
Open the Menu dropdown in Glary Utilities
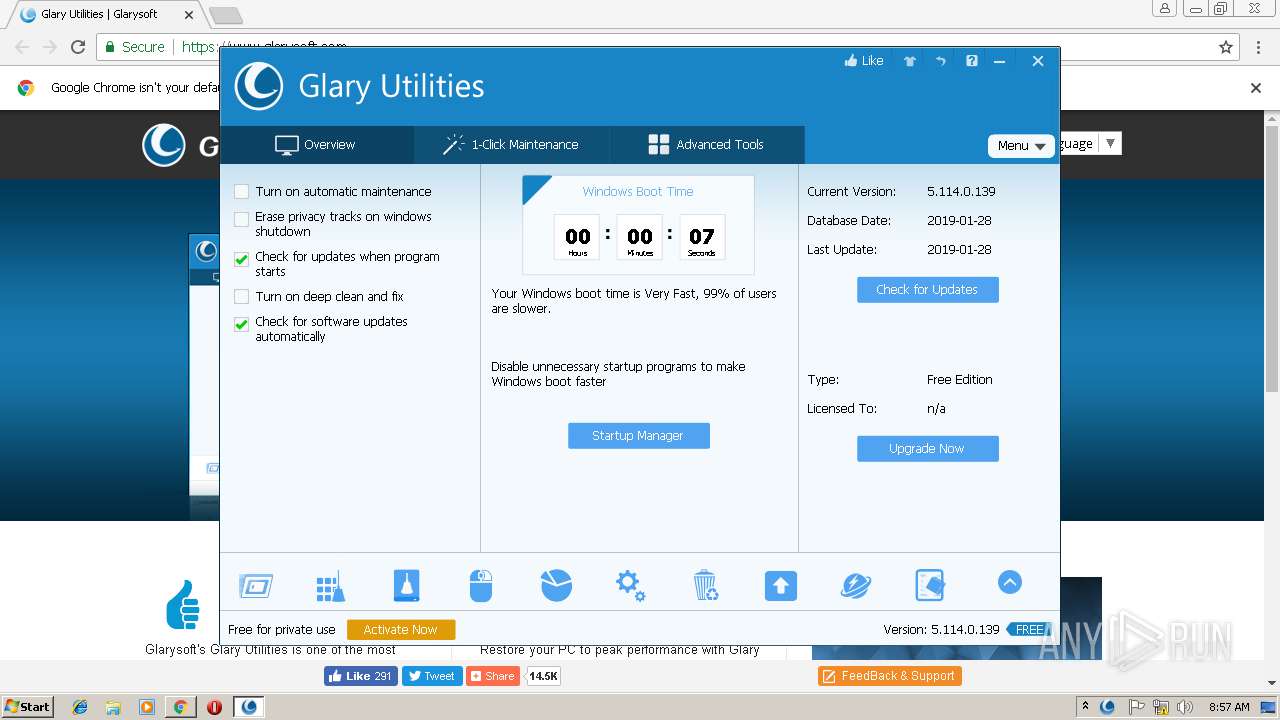point(1021,146)
